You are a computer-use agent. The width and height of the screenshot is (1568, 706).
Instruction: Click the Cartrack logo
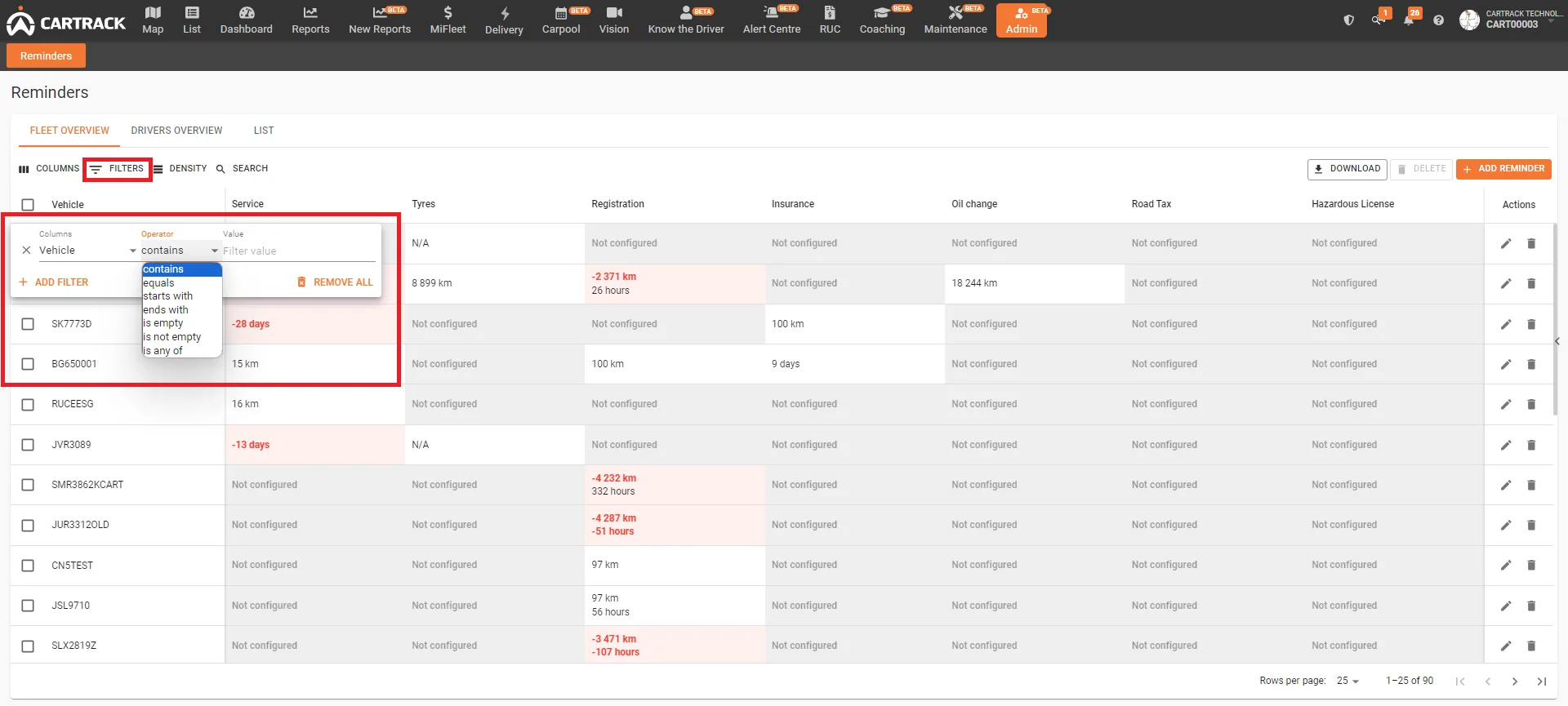click(66, 23)
